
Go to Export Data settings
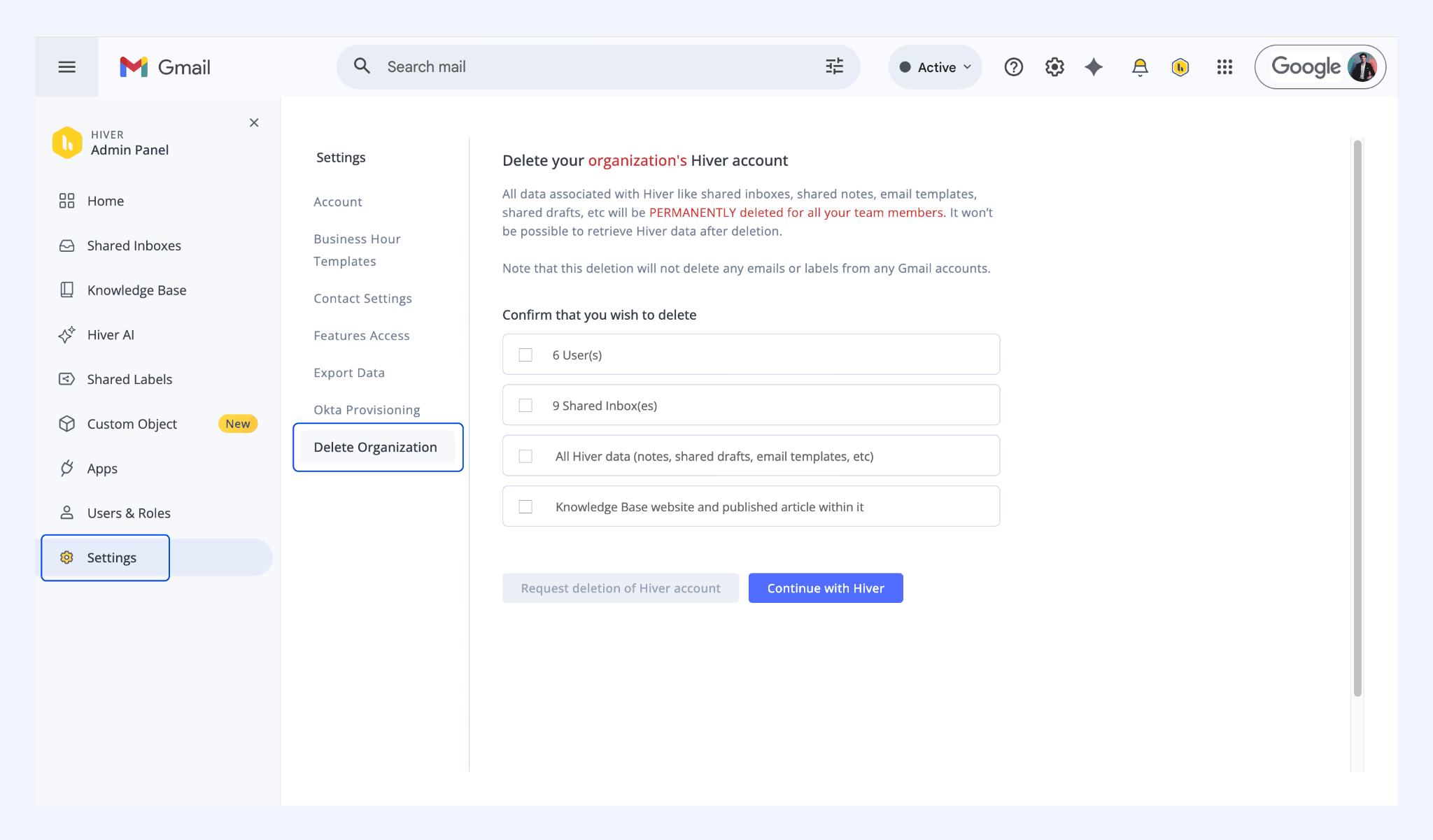point(349,373)
